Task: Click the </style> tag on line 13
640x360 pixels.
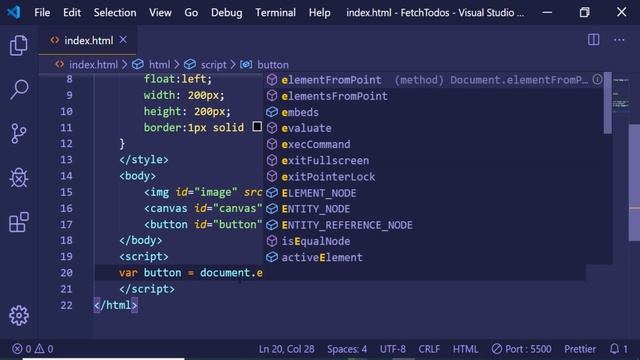Action: 144,159
